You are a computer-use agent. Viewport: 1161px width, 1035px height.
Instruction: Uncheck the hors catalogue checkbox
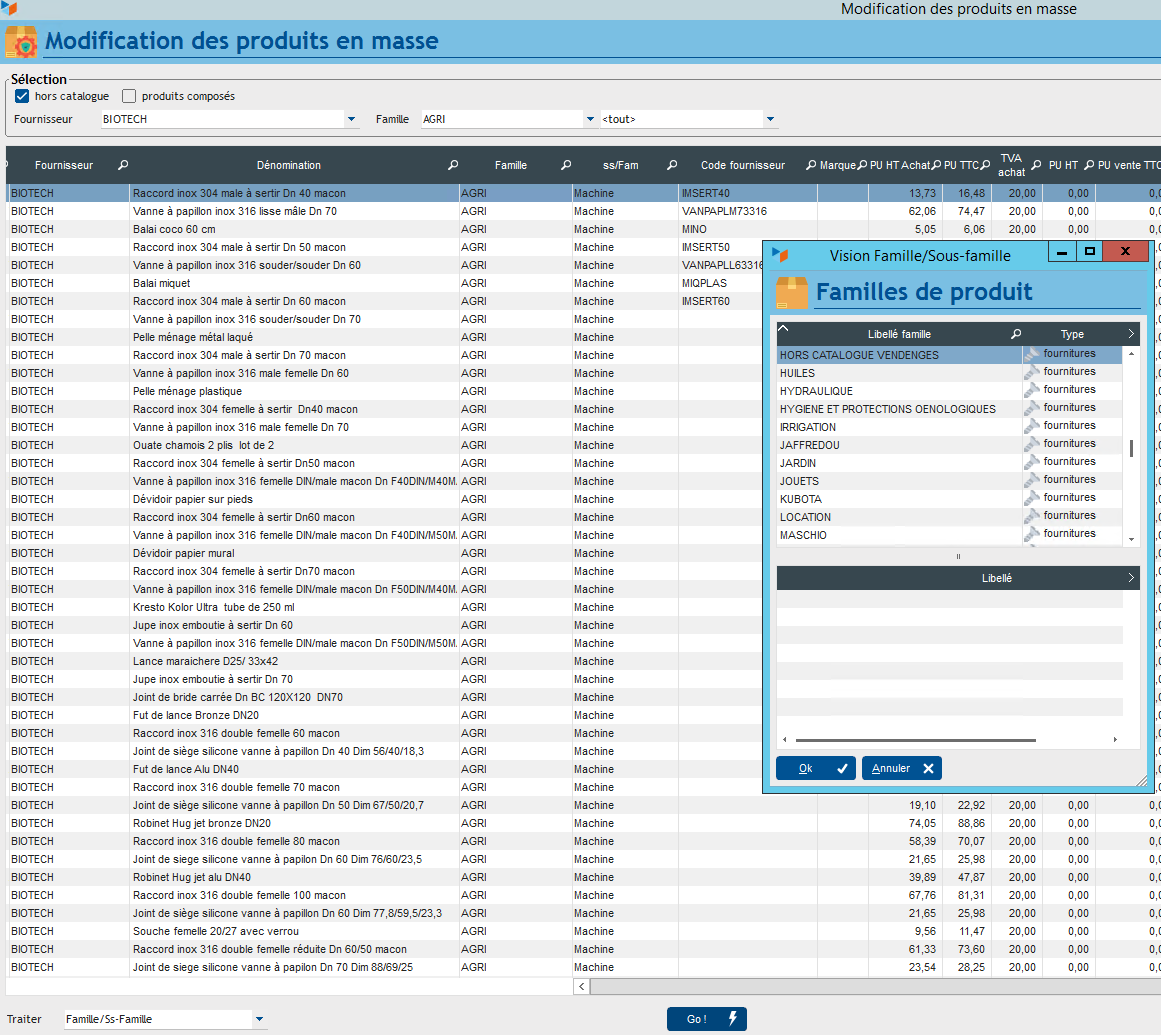pyautogui.click(x=22, y=97)
